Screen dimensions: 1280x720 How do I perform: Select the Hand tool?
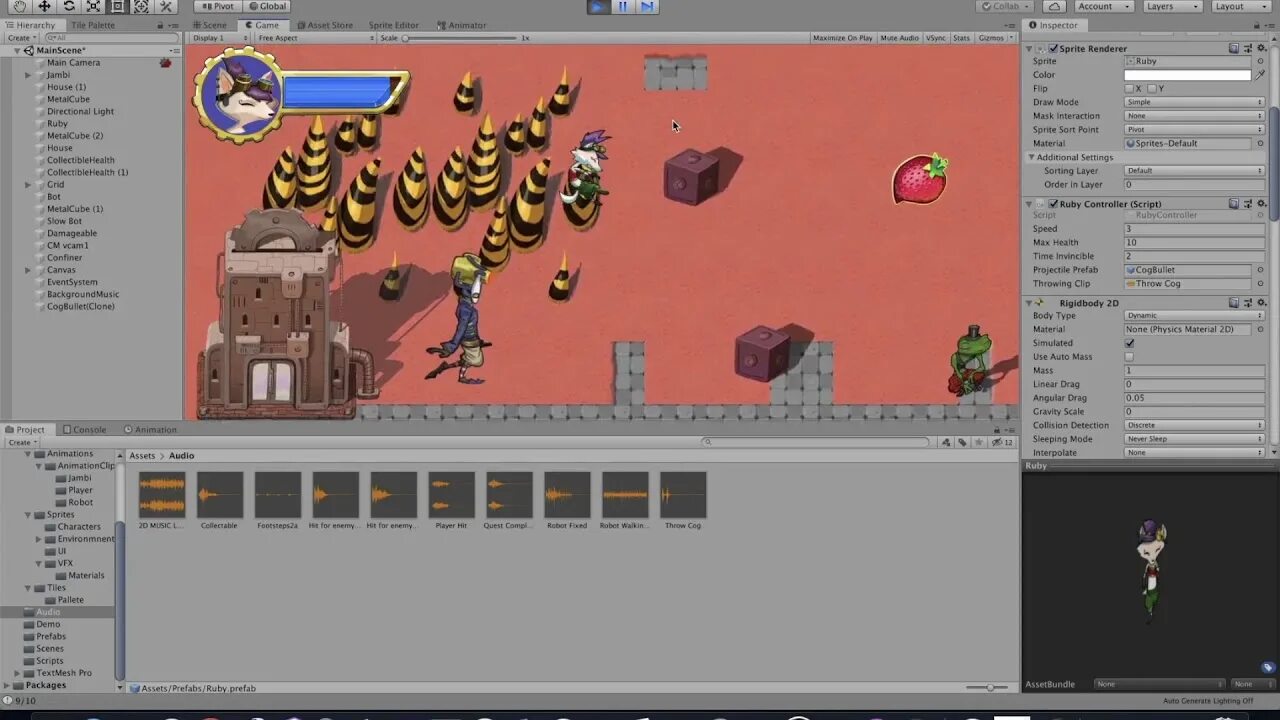point(20,6)
